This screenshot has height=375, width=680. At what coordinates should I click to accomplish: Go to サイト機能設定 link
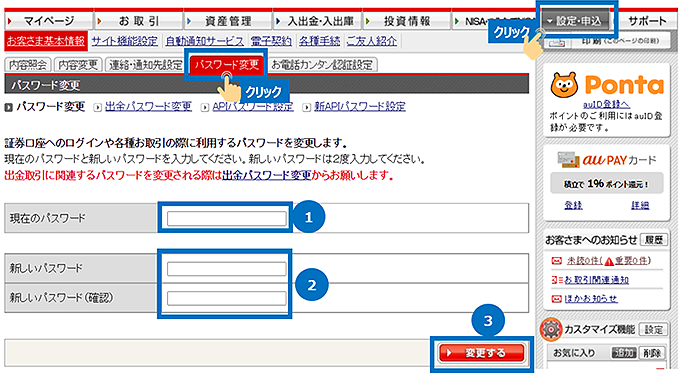125,41
